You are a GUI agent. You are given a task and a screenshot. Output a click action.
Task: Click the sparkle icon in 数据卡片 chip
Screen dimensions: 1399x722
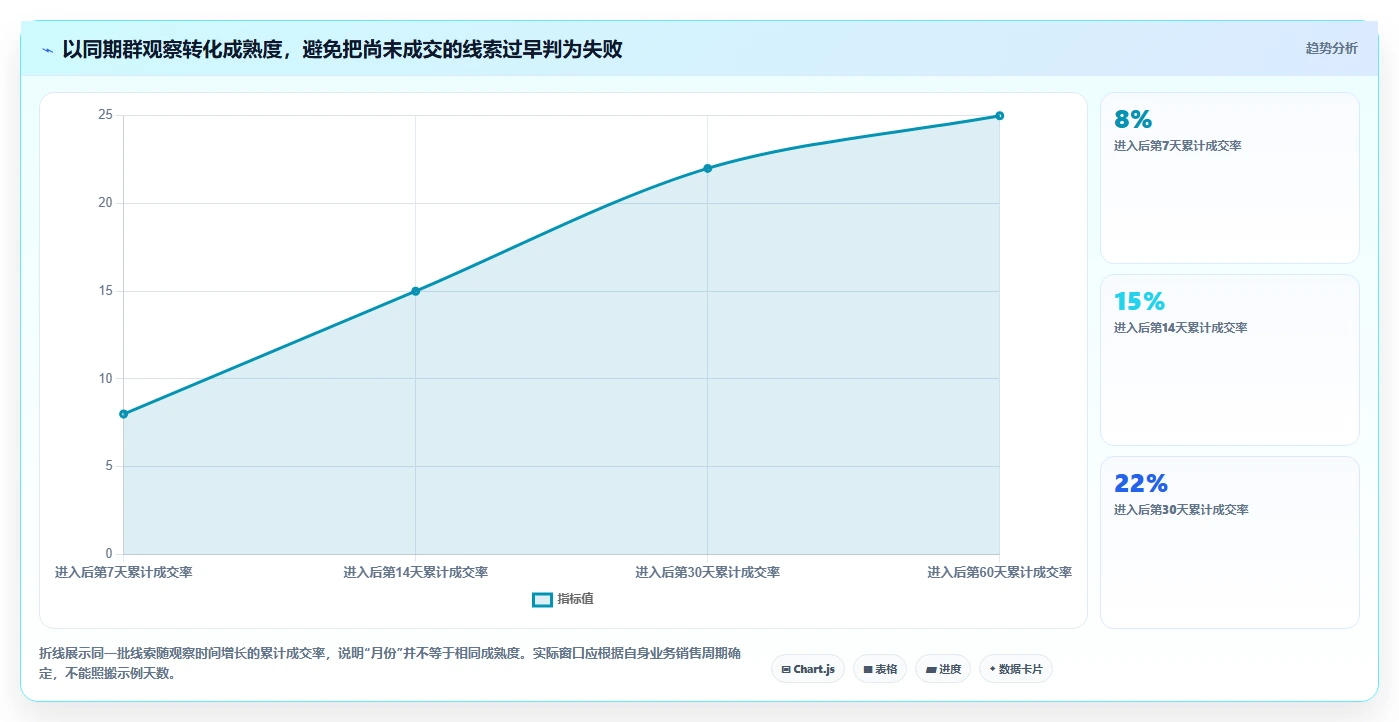coord(992,669)
